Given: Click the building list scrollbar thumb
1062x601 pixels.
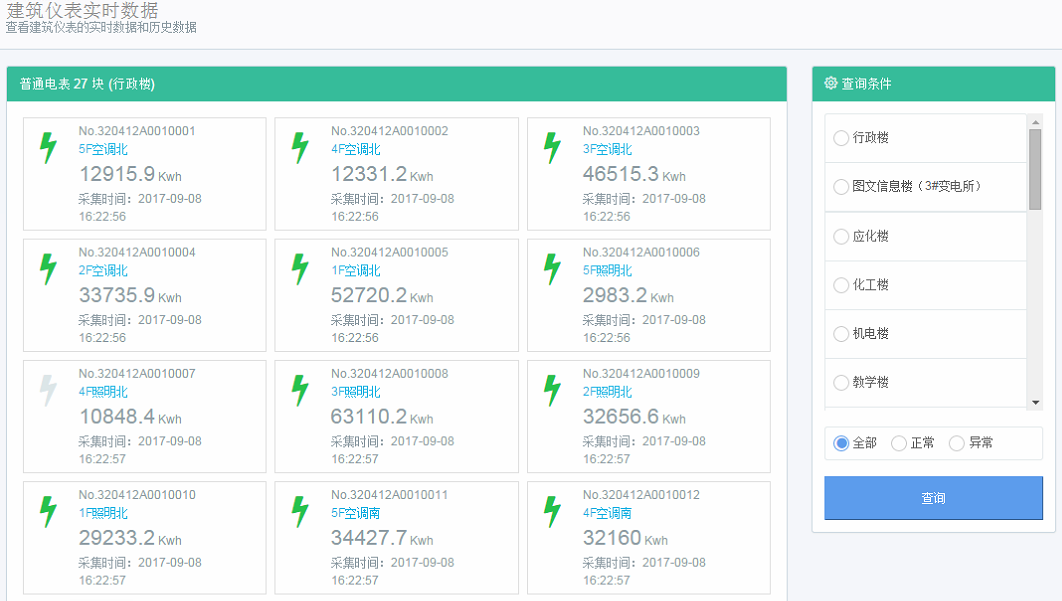Looking at the screenshot, I should pos(1035,168).
